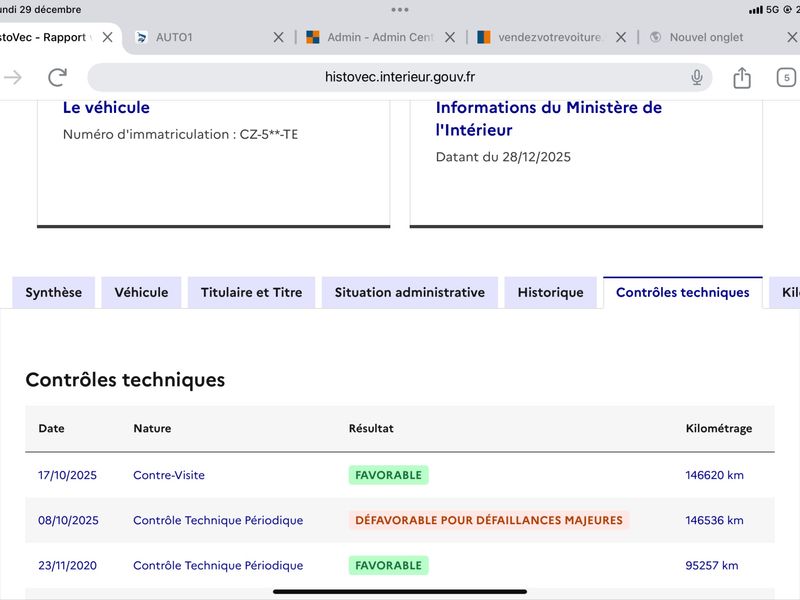The height and width of the screenshot is (600, 800).
Task: Click the Défavorable pour défaillances majeures badge
Action: (489, 520)
